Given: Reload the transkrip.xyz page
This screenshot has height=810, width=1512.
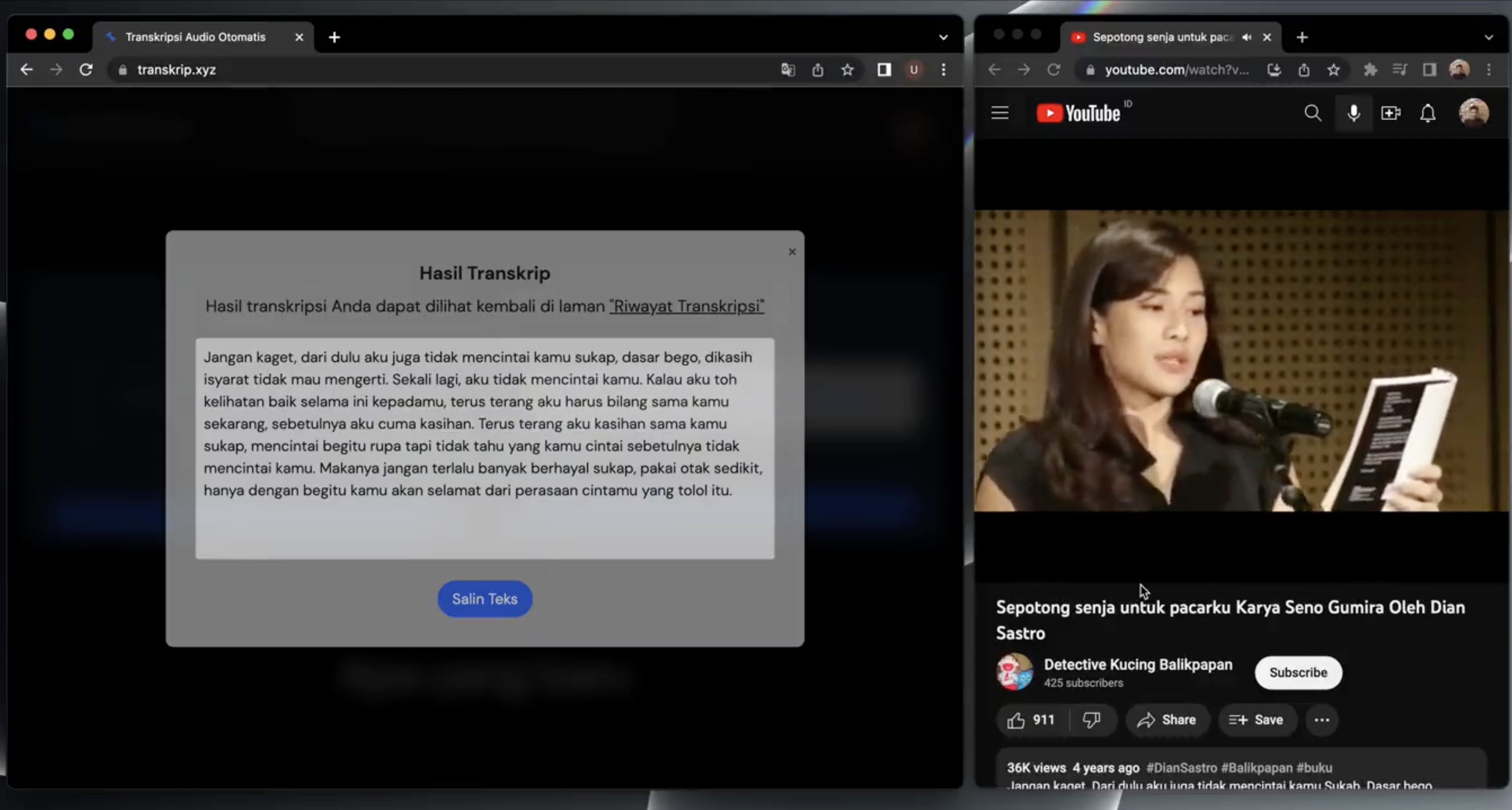Looking at the screenshot, I should tap(86, 70).
